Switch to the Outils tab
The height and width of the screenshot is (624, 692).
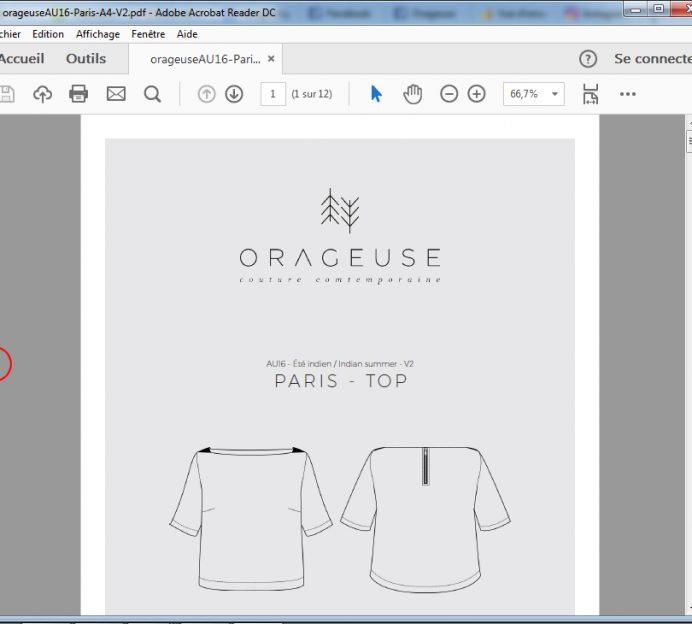pyautogui.click(x=86, y=59)
